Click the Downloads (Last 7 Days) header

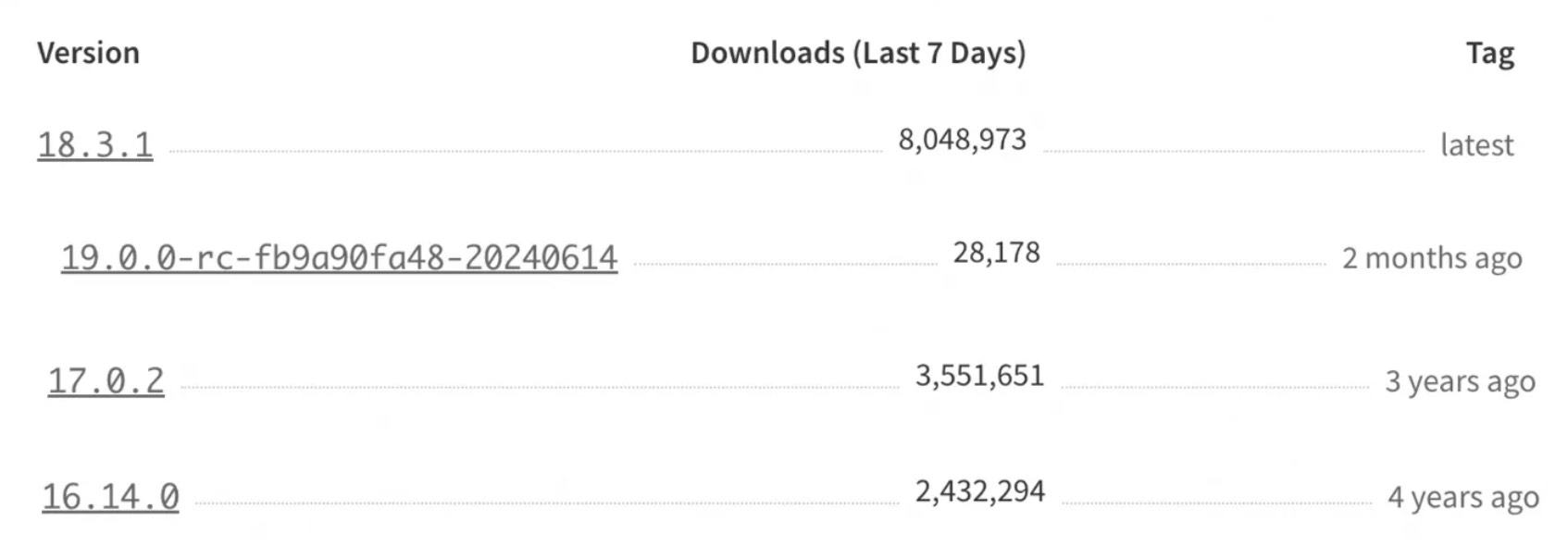pos(858,53)
